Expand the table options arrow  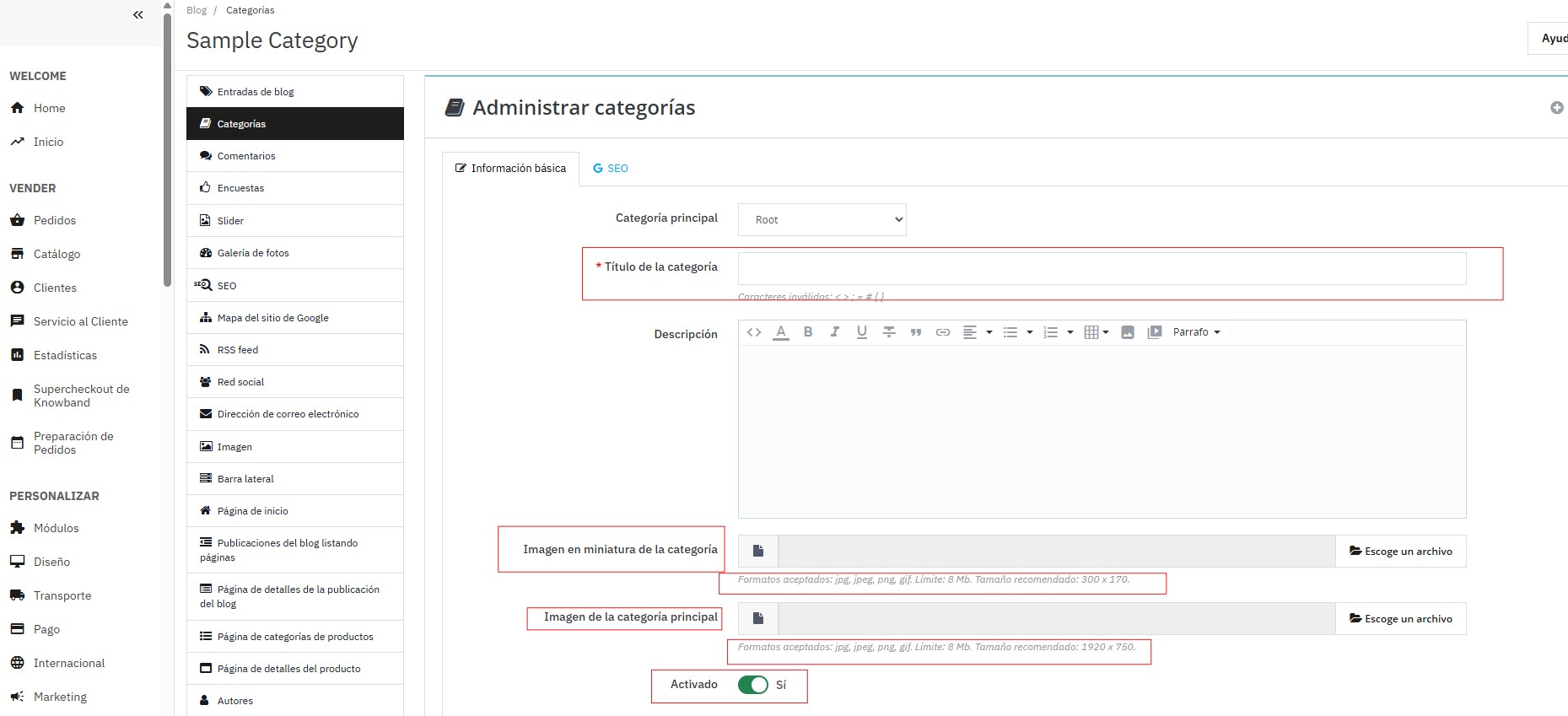[1106, 332]
